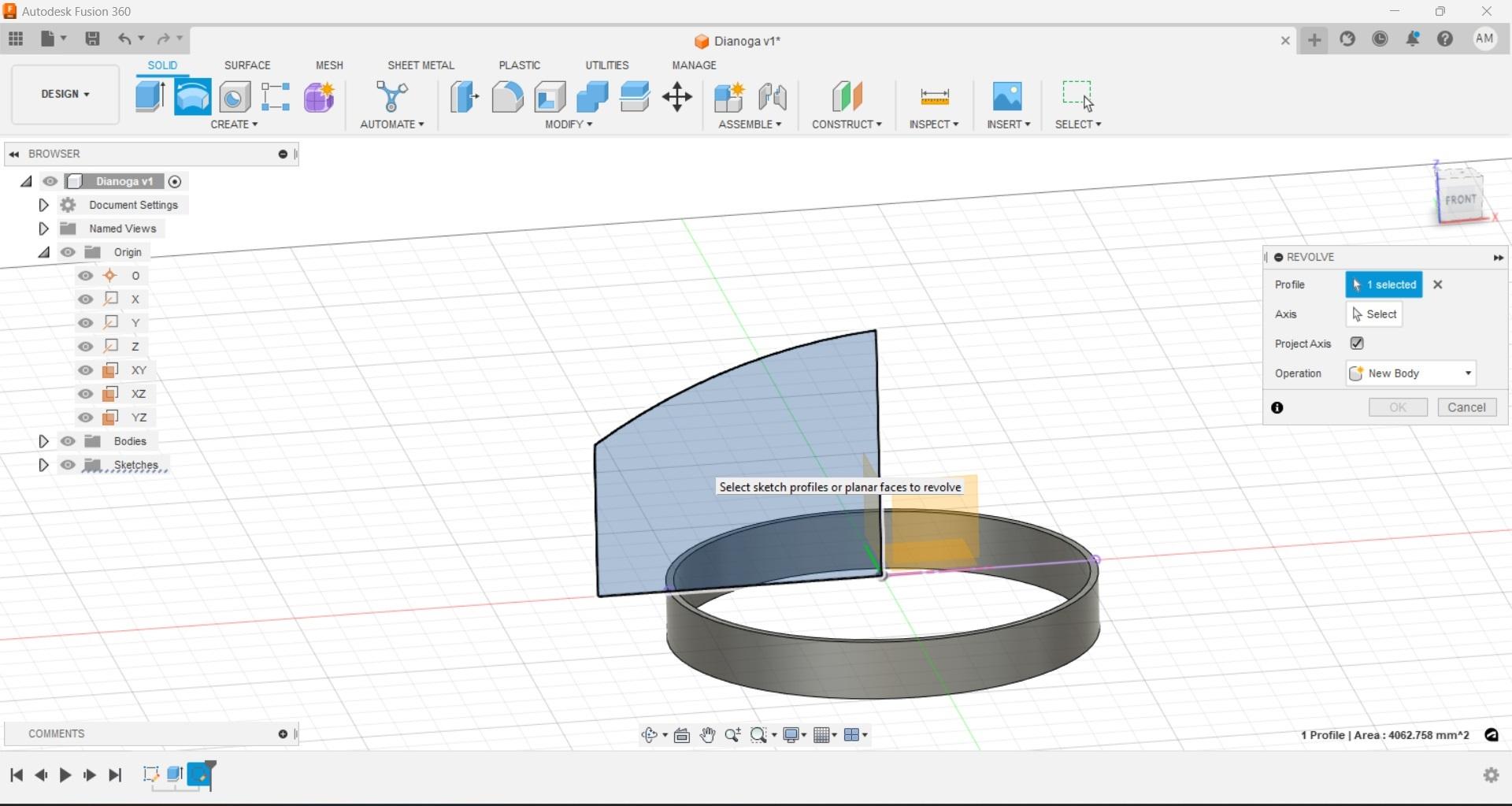The height and width of the screenshot is (806, 1512).
Task: Activate the Revolve tool icon
Action: click(192, 97)
